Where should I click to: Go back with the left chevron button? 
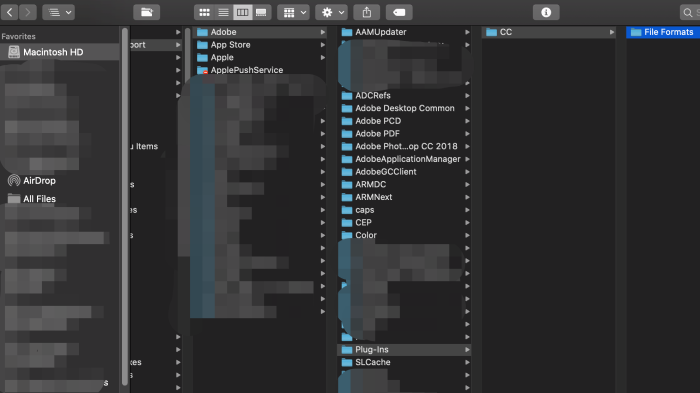[x=9, y=12]
